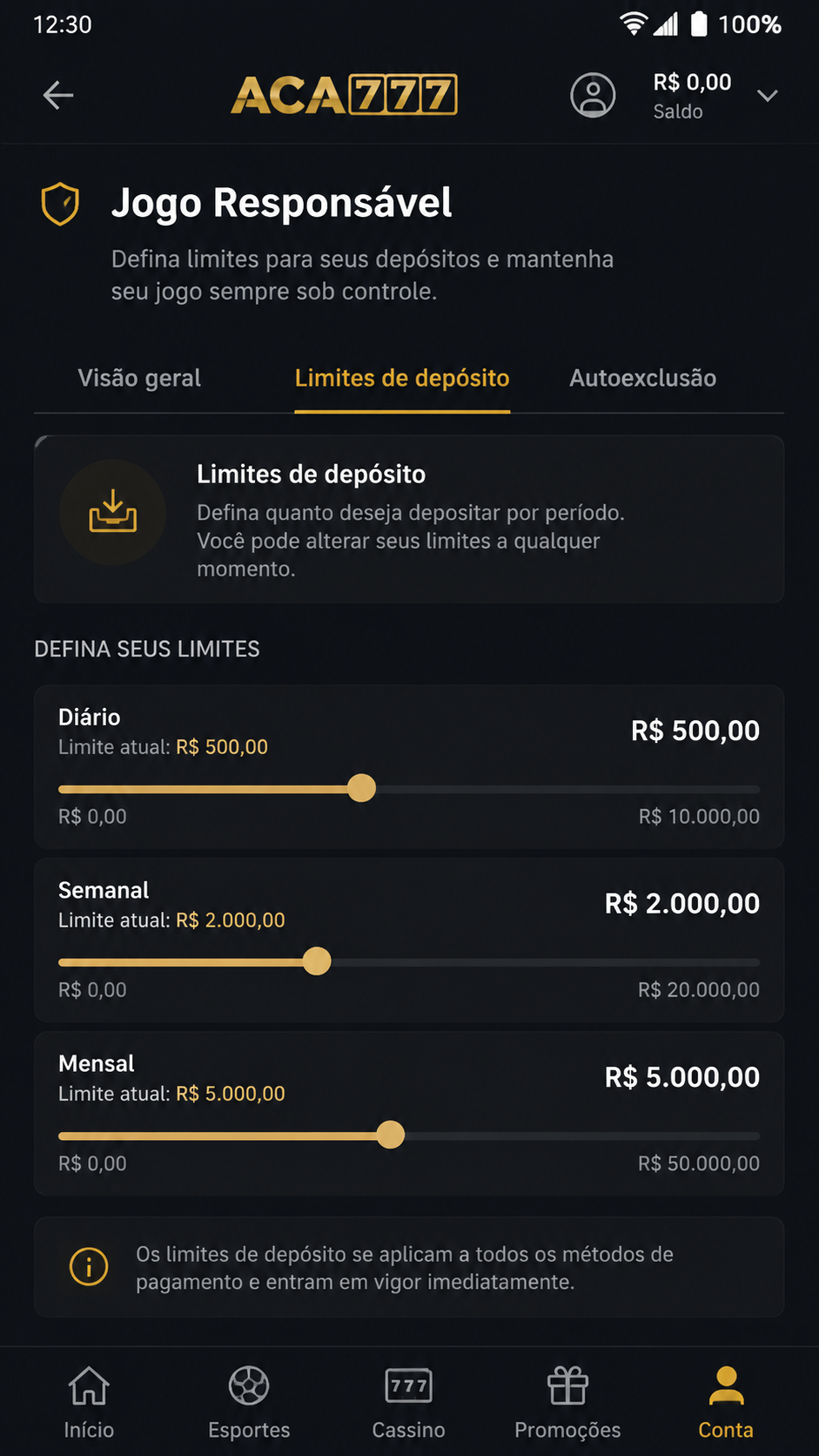Viewport: 819px width, 1456px height.
Task: Click the Diário limit slider handle
Action: click(361, 788)
